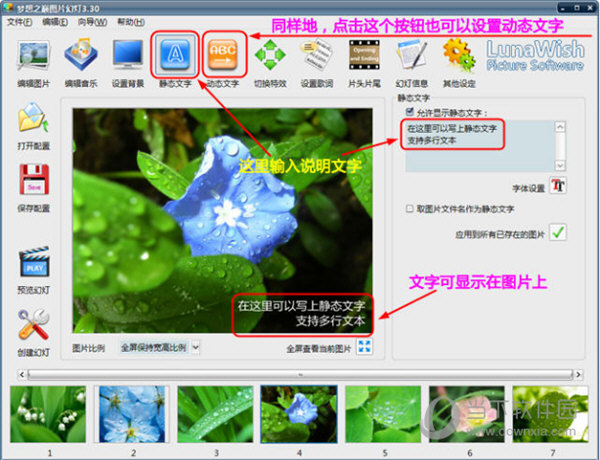The image size is (600, 460).
Task: Select the 静态文字 static text tool
Action: pyautogui.click(x=175, y=55)
